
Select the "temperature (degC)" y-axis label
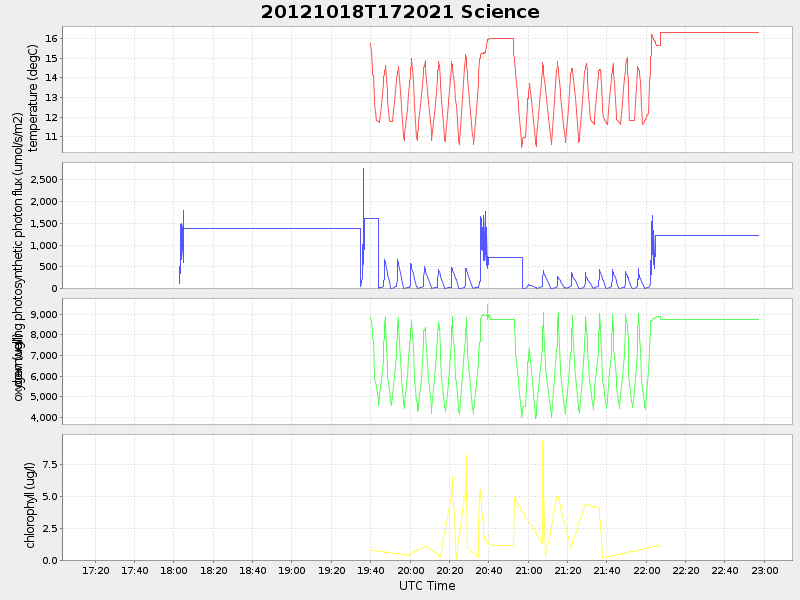click(x=33, y=97)
